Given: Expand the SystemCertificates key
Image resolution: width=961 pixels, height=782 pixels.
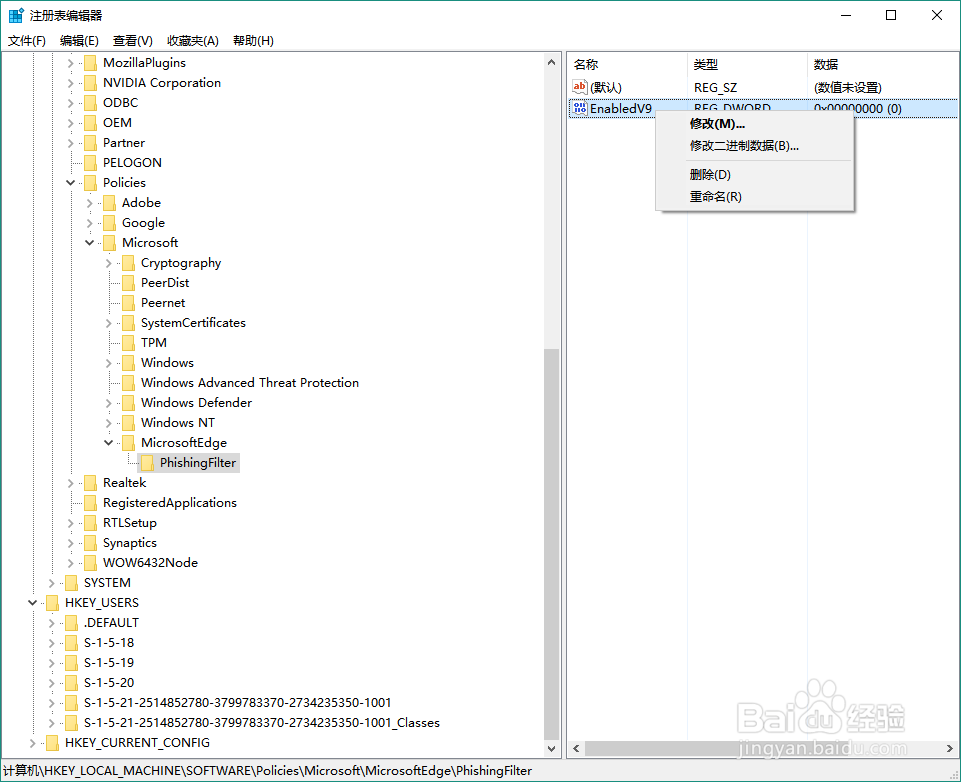Looking at the screenshot, I should pyautogui.click(x=108, y=323).
